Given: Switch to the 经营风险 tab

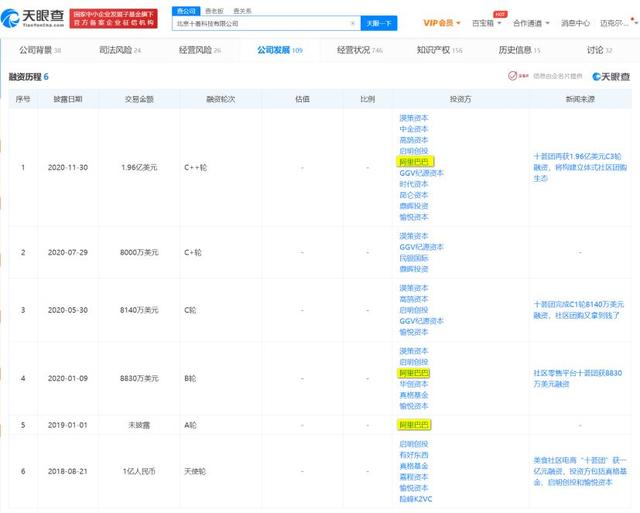Looking at the screenshot, I should (x=200, y=50).
